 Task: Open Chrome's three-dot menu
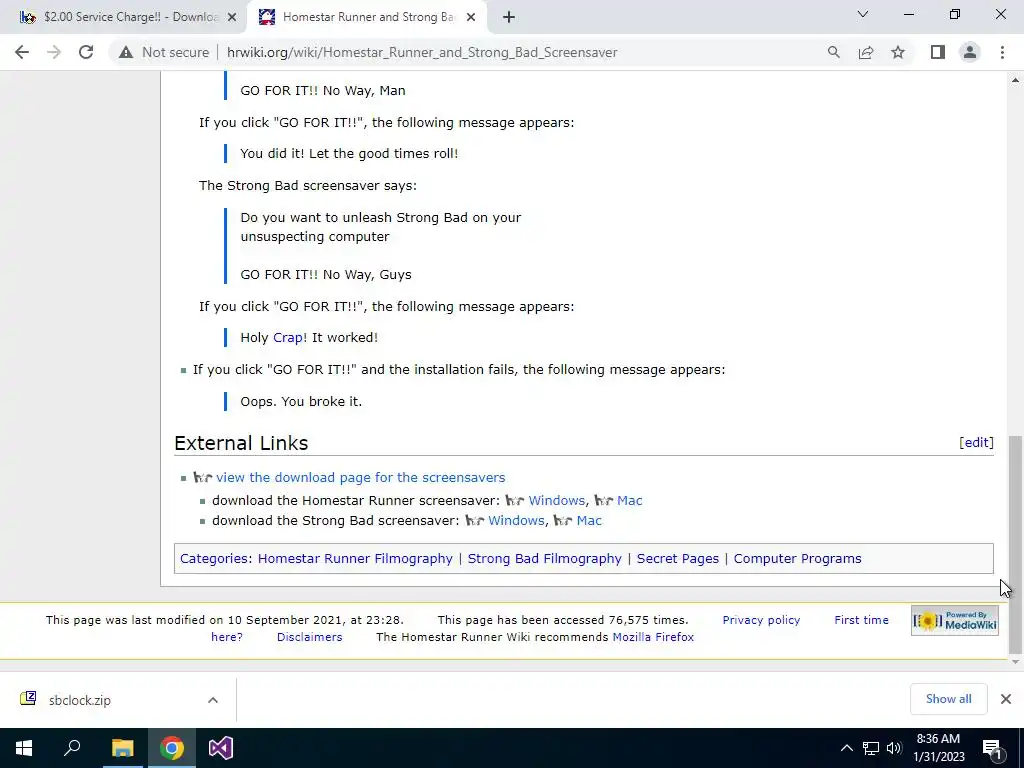(1002, 52)
